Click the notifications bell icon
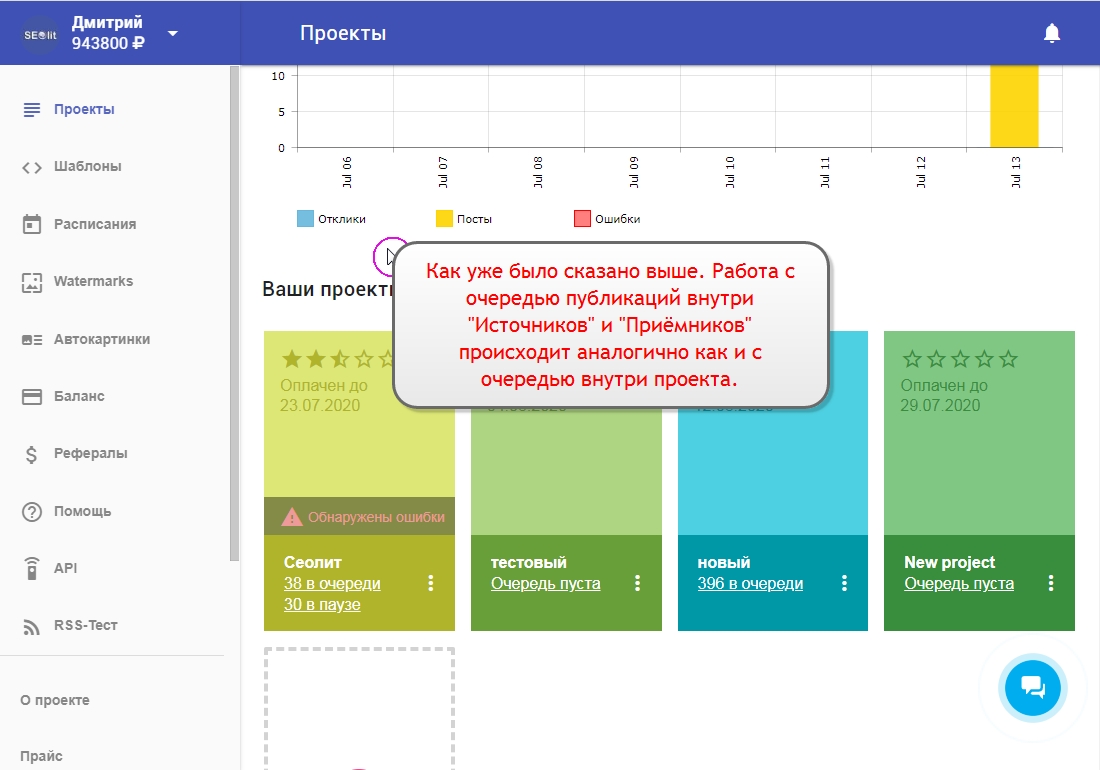1100x770 pixels. coord(1051,34)
